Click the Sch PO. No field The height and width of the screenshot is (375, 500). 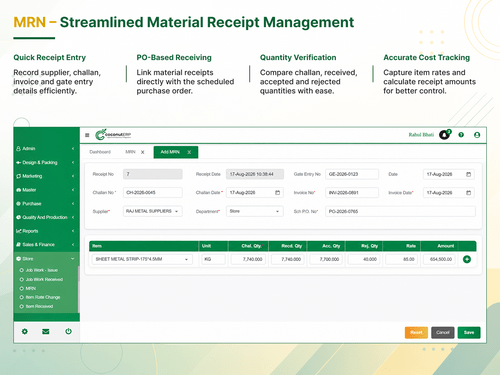point(400,211)
